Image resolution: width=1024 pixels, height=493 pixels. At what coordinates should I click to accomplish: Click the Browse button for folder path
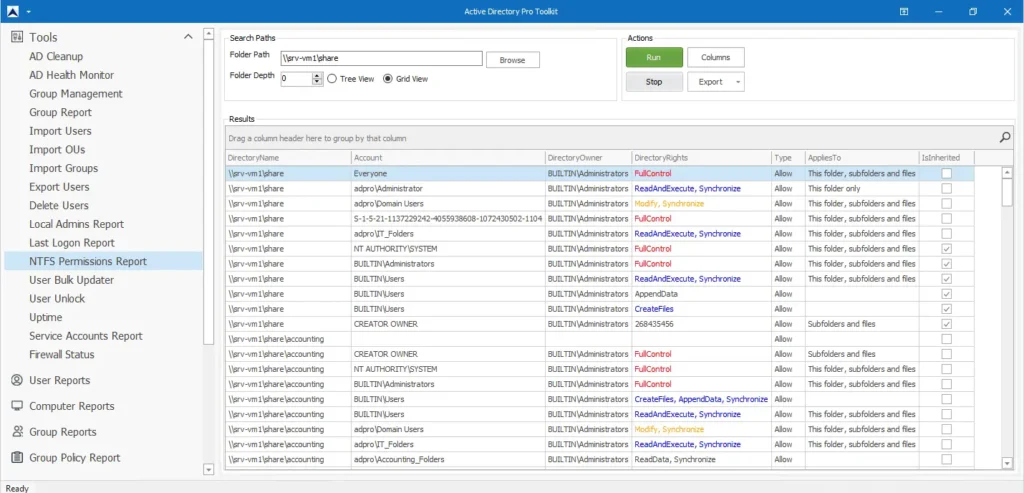(x=513, y=59)
